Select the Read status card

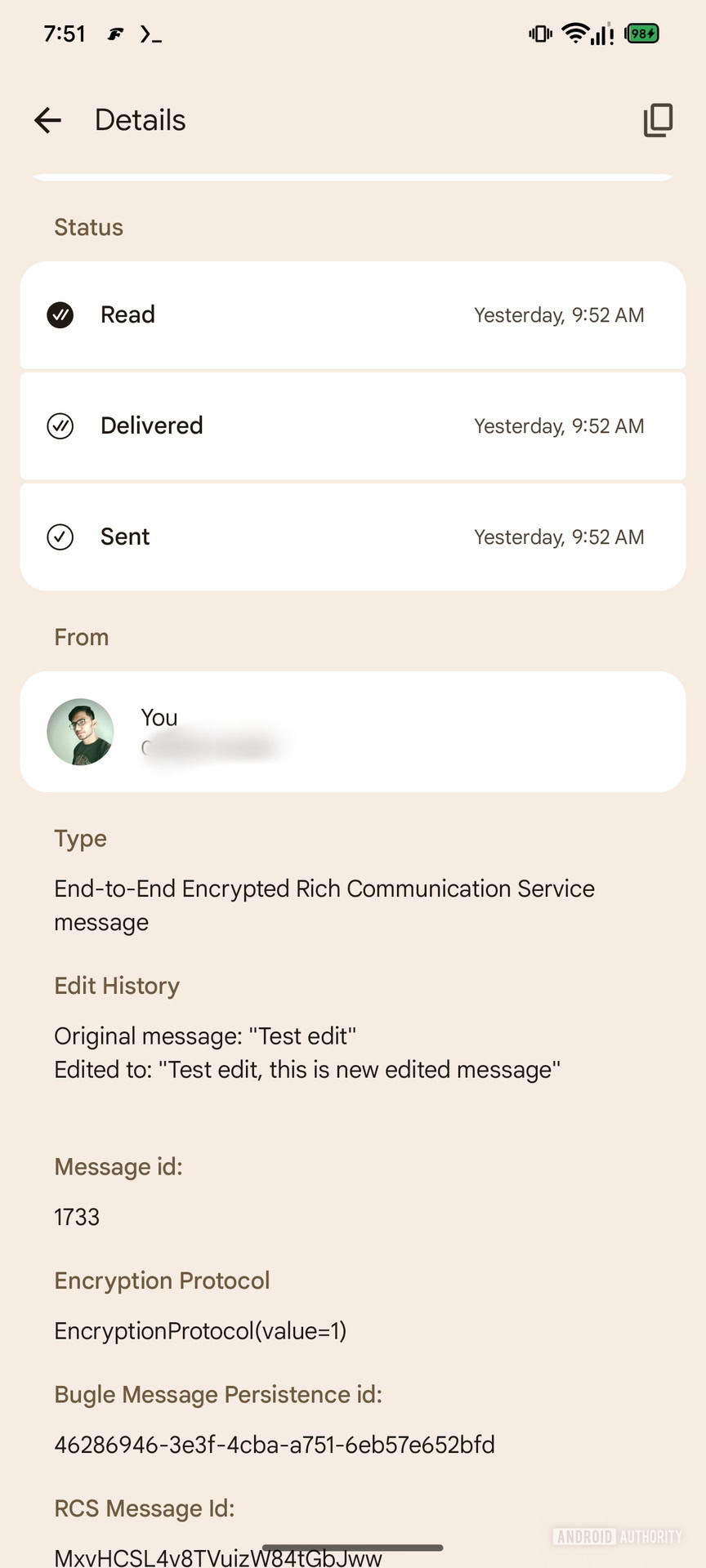[x=353, y=316]
